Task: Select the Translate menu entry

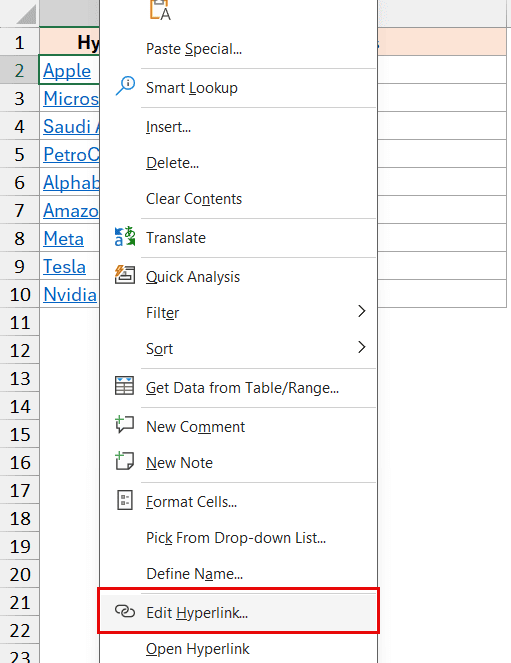Action: (176, 238)
